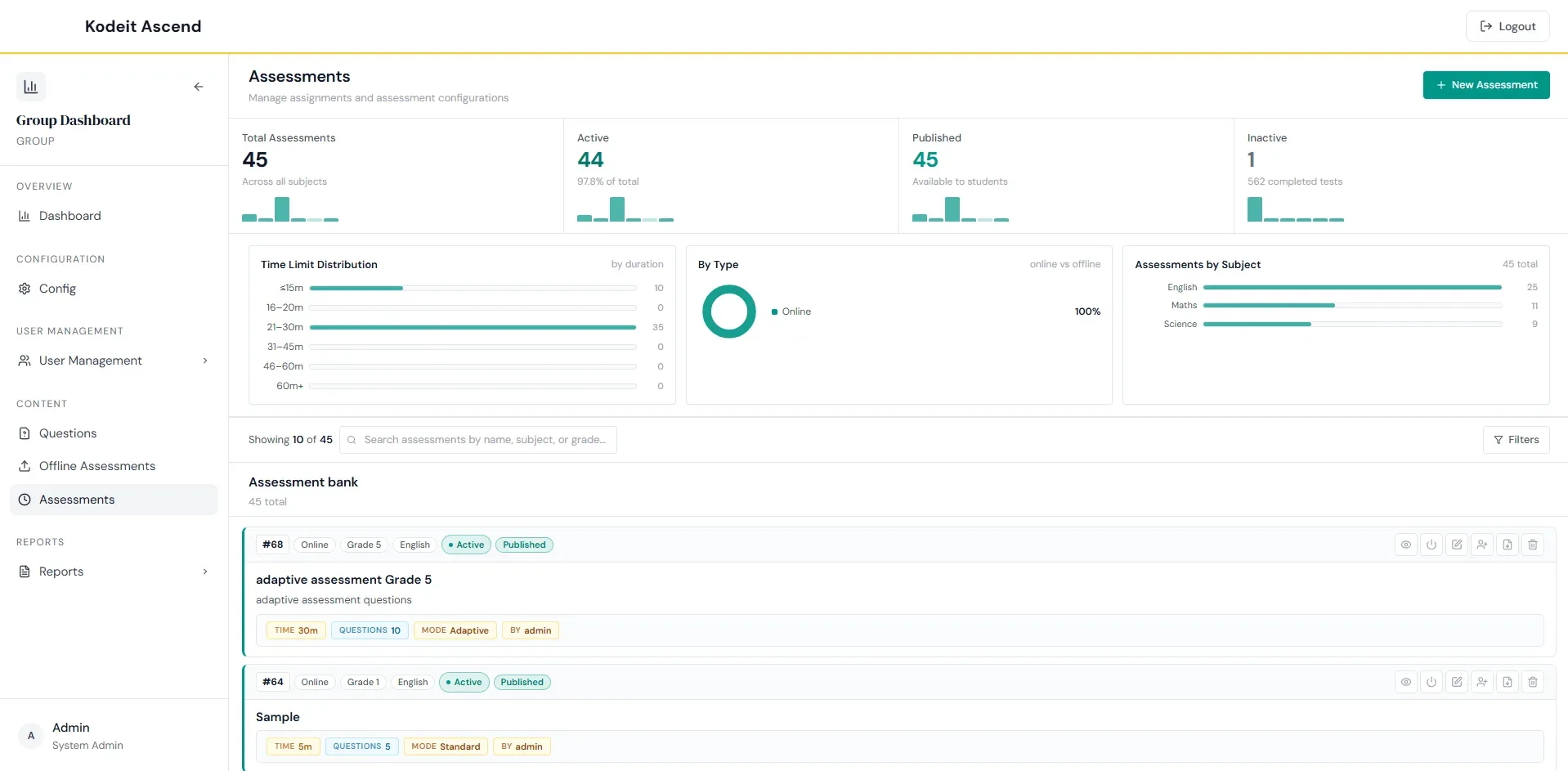Download file for assessment #68
Screen dimensions: 1568x771
pyautogui.click(x=1508, y=545)
